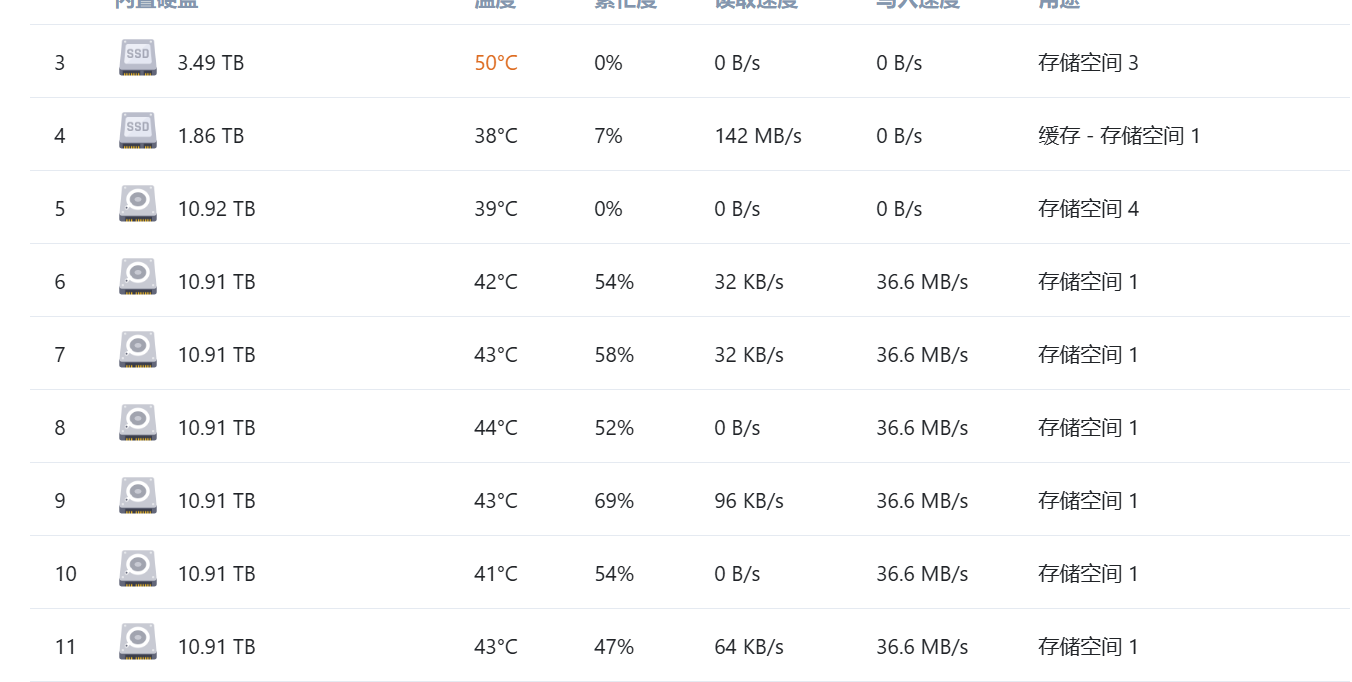Click the hard drive icon in row 10

pos(138,570)
